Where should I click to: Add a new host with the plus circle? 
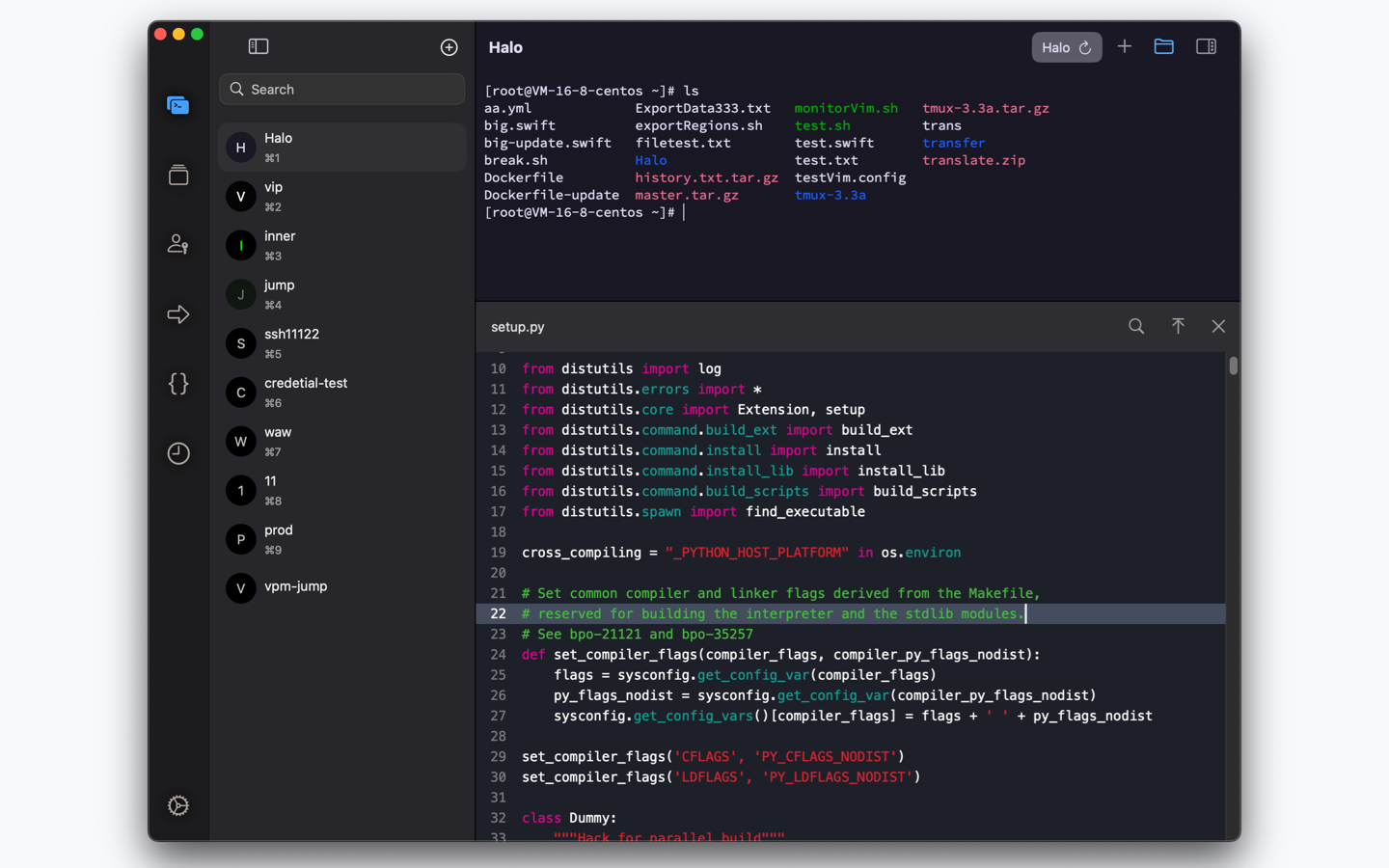click(449, 47)
